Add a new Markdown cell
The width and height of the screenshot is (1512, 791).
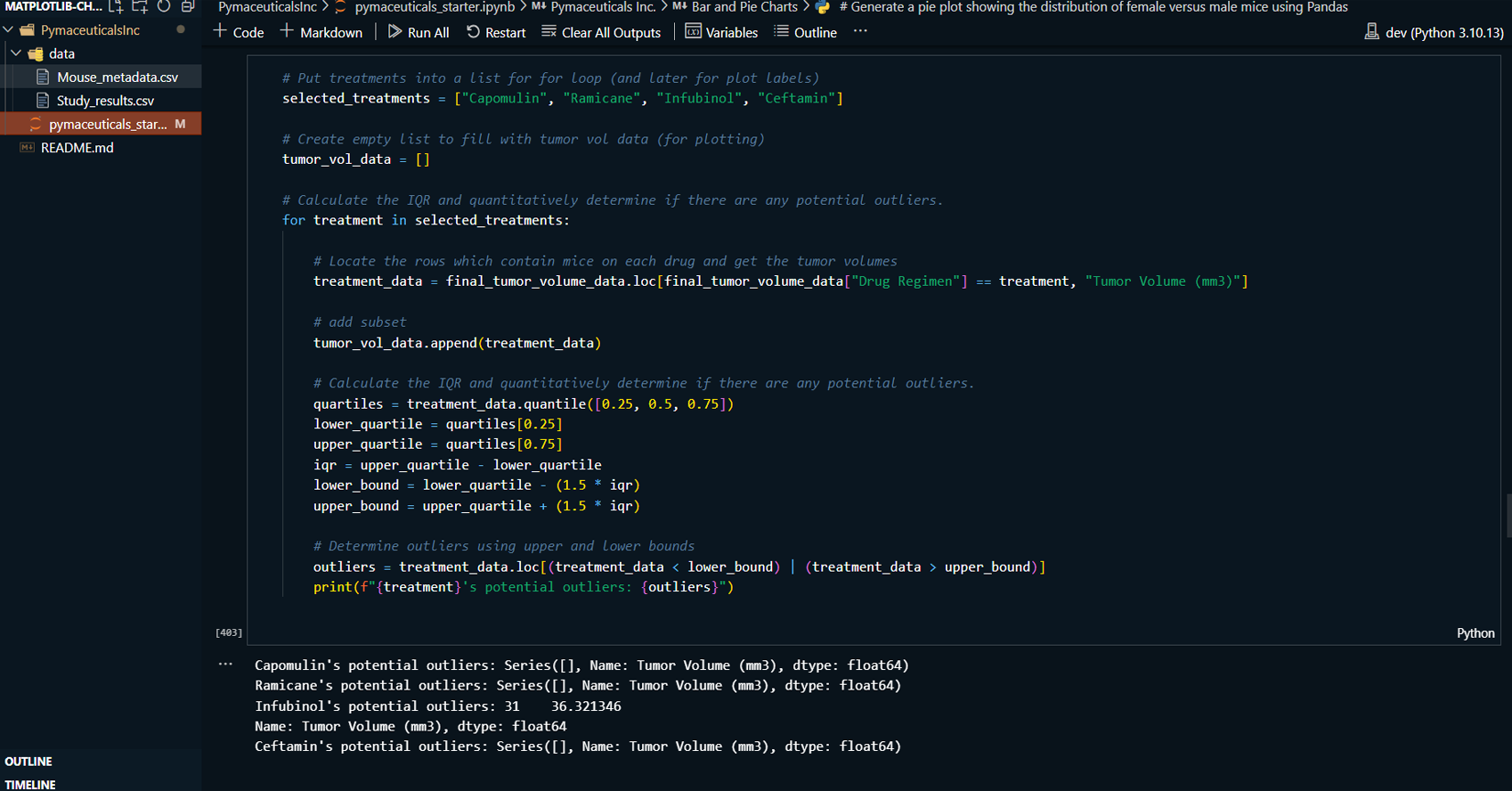tap(321, 32)
